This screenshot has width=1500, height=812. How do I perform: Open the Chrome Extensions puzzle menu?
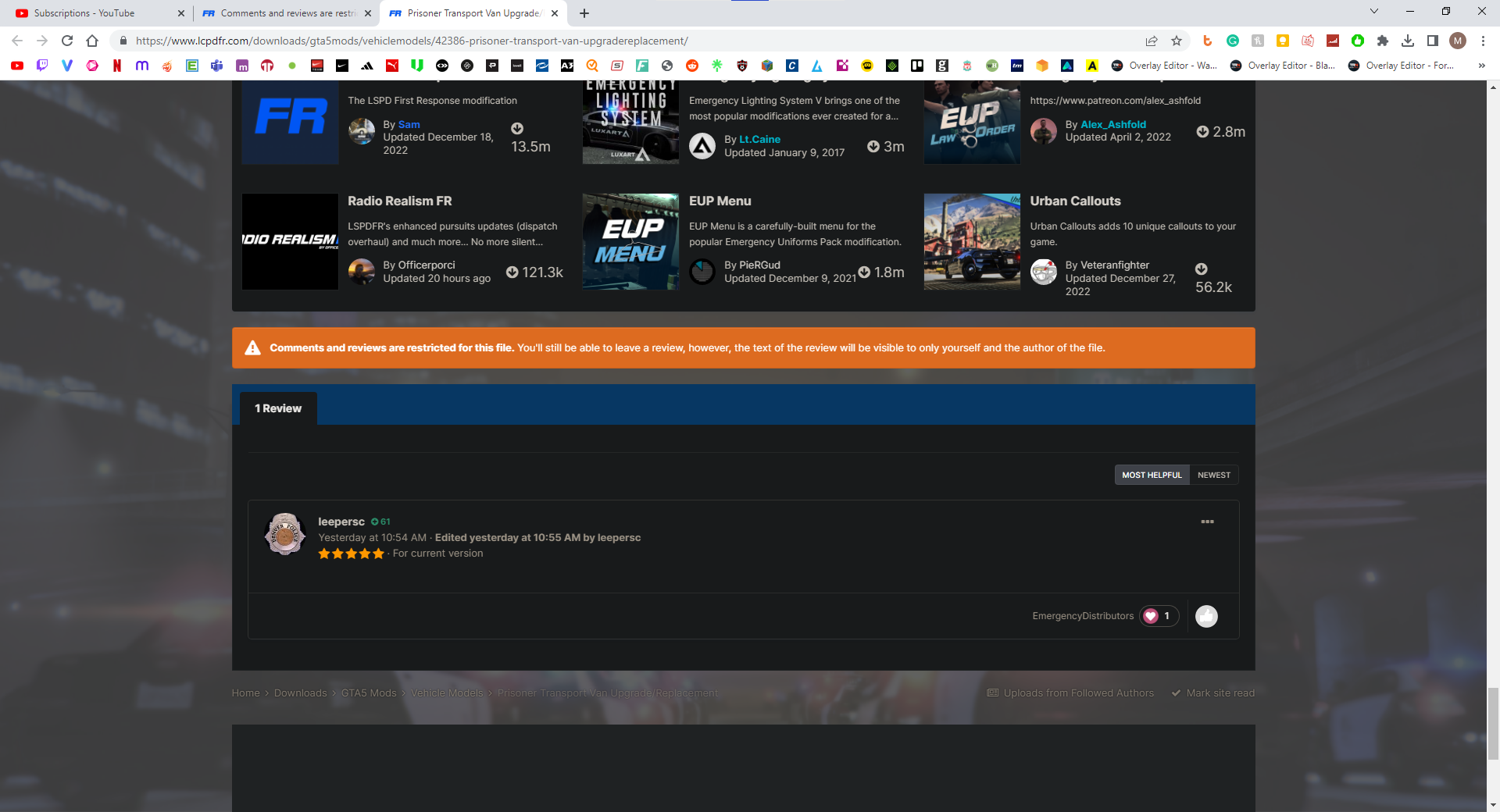pyautogui.click(x=1383, y=41)
